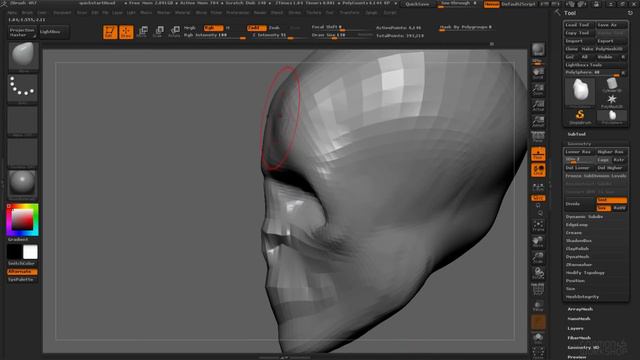Select the SimpleBrush tool thumbnail

580,117
